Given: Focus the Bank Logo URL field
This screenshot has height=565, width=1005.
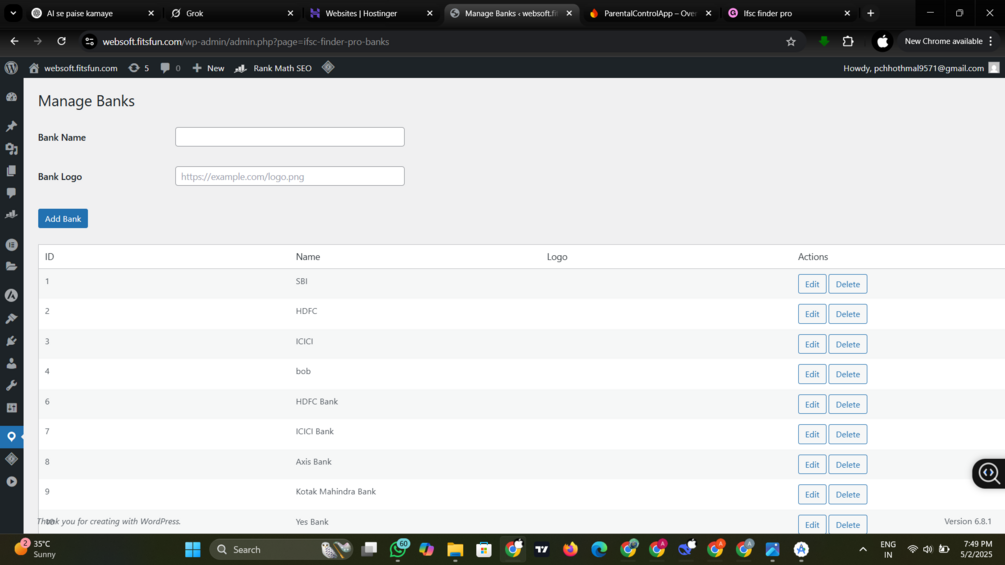Looking at the screenshot, I should [290, 176].
